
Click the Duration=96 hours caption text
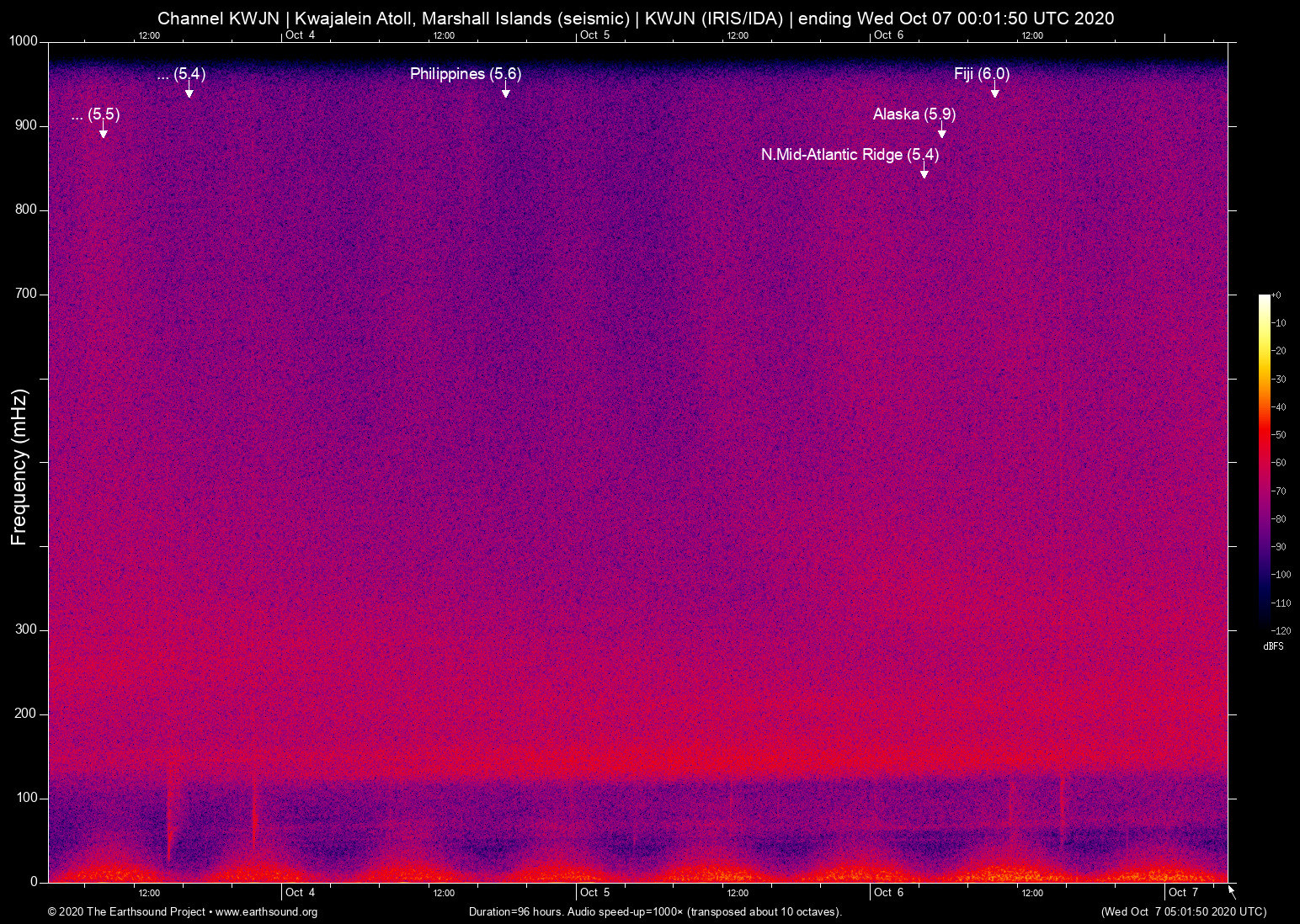coord(654,911)
